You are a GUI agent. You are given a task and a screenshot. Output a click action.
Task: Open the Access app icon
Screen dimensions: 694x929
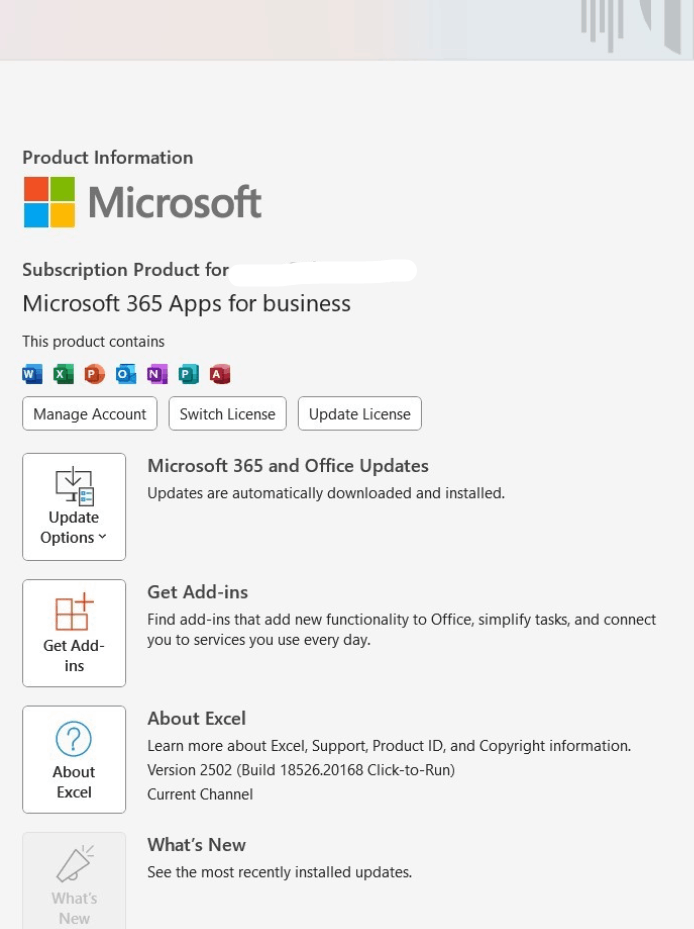click(220, 373)
